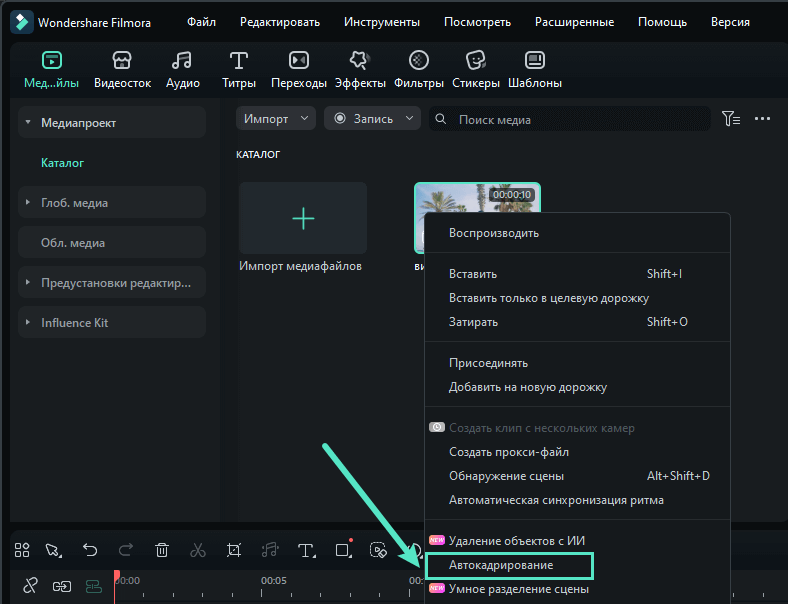The image size is (788, 604).
Task: Toggle the auto-link chain icon on timeline
Action: pyautogui.click(x=62, y=586)
